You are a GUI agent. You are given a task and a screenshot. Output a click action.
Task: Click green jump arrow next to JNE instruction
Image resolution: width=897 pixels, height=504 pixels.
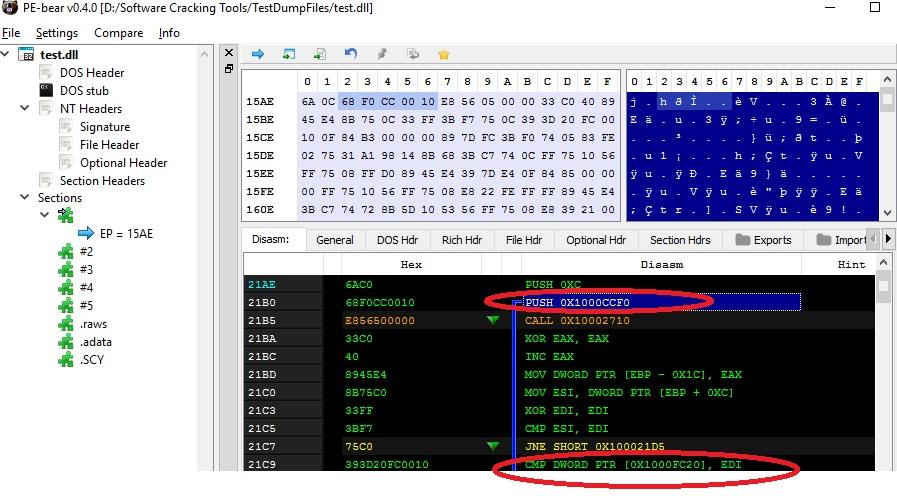tap(492, 447)
